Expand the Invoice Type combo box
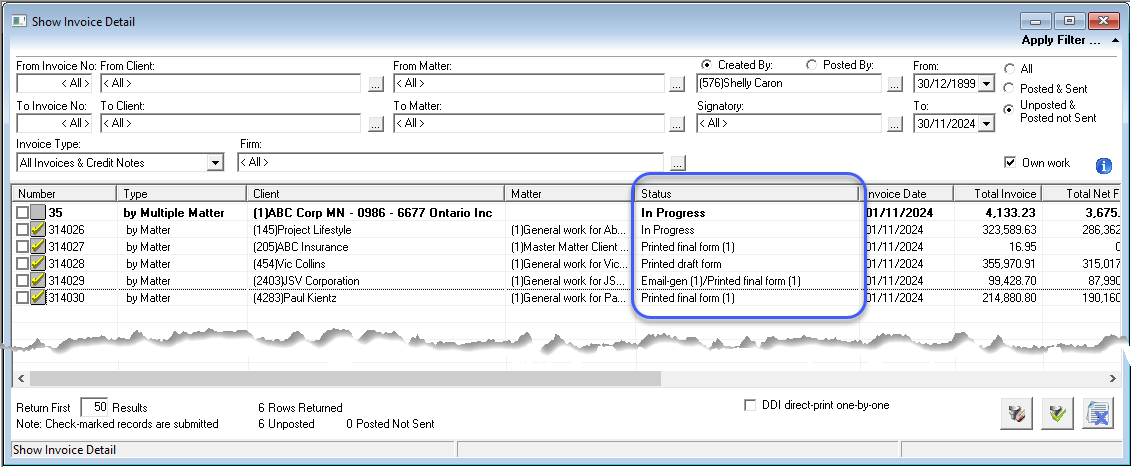The image size is (1131, 469). click(x=215, y=163)
